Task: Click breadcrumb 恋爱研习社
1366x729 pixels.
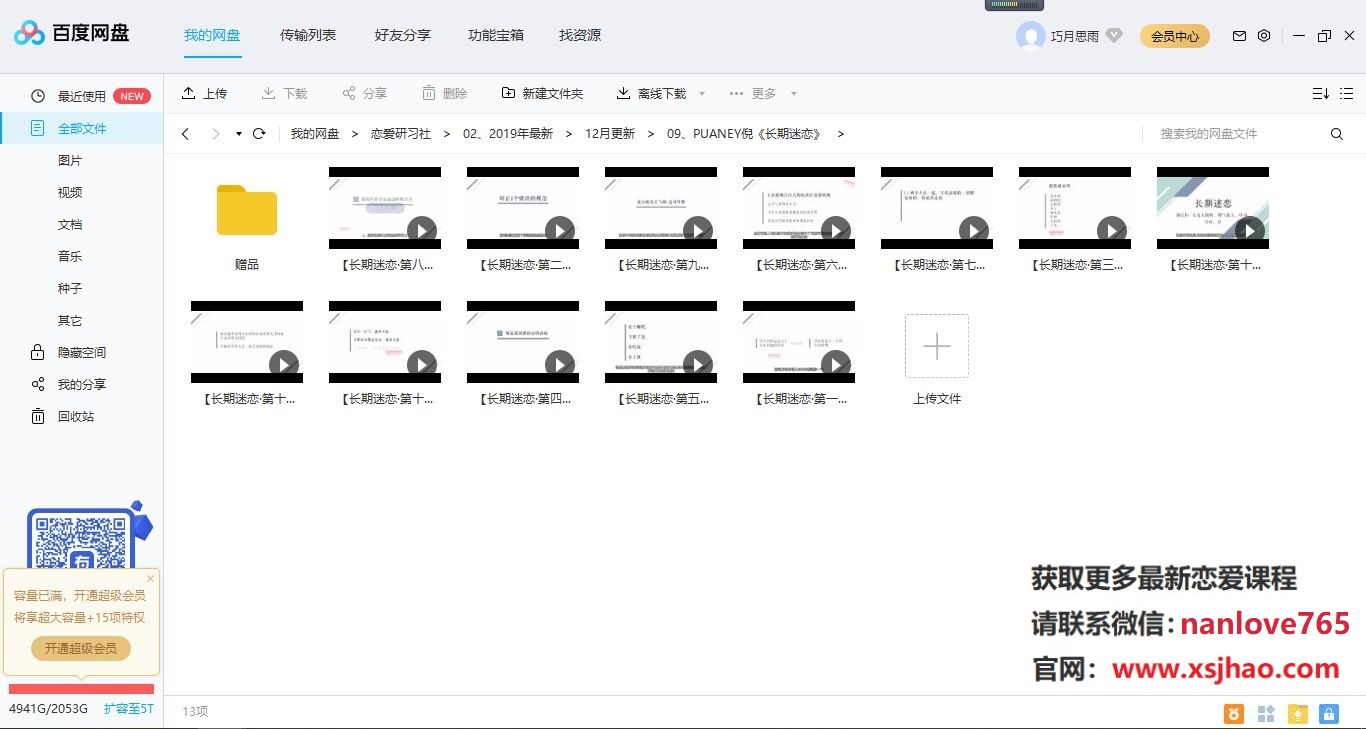Action: click(401, 134)
